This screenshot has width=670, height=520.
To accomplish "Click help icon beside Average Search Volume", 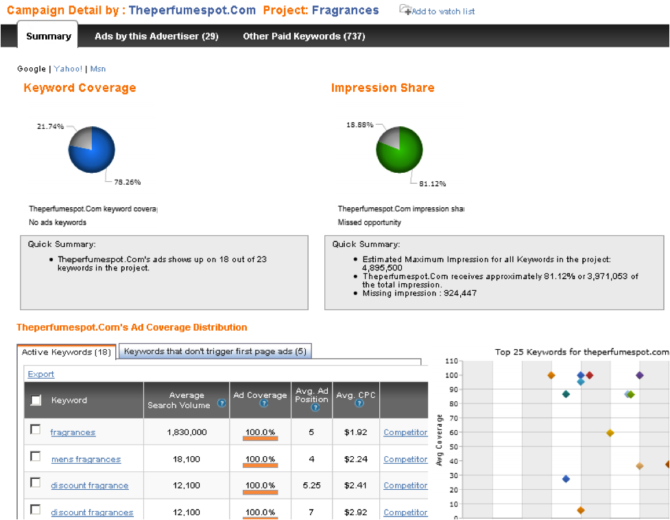I will [x=221, y=403].
